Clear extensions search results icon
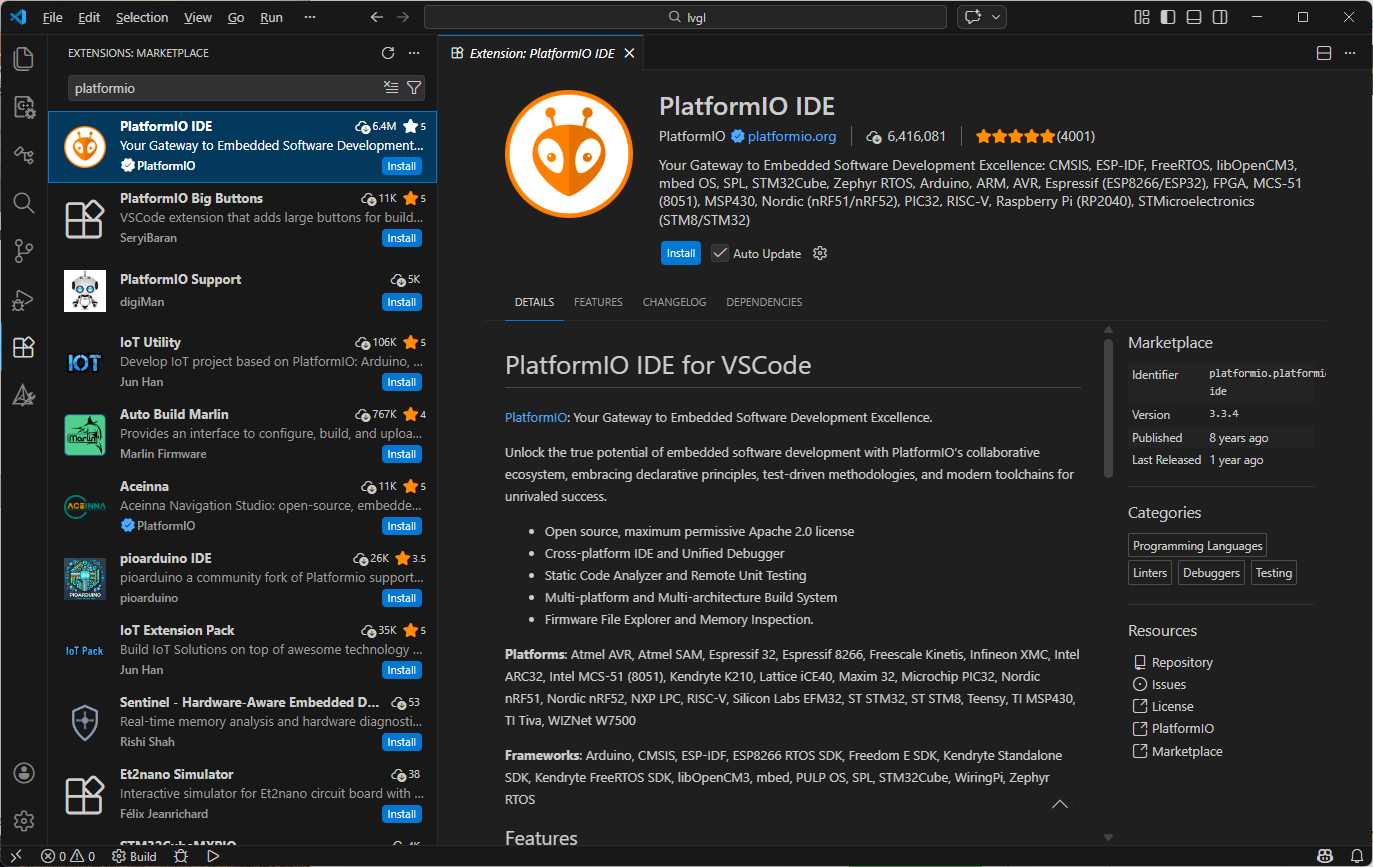1373x867 pixels. [x=391, y=88]
